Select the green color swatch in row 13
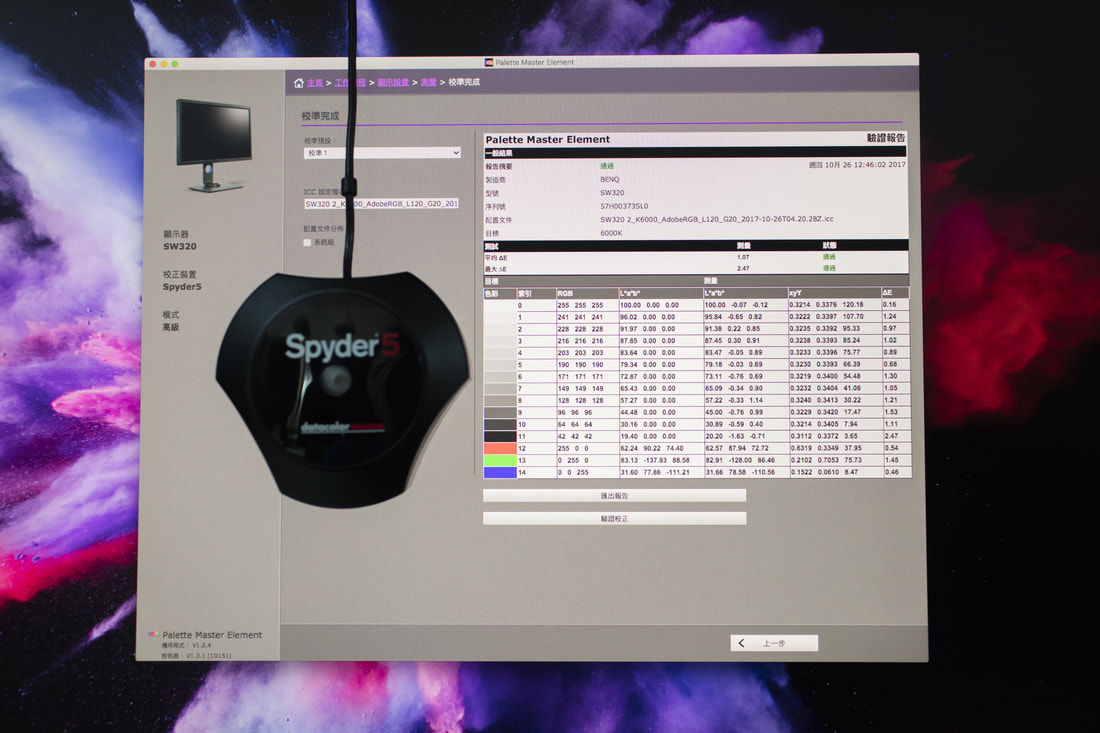 (500, 460)
